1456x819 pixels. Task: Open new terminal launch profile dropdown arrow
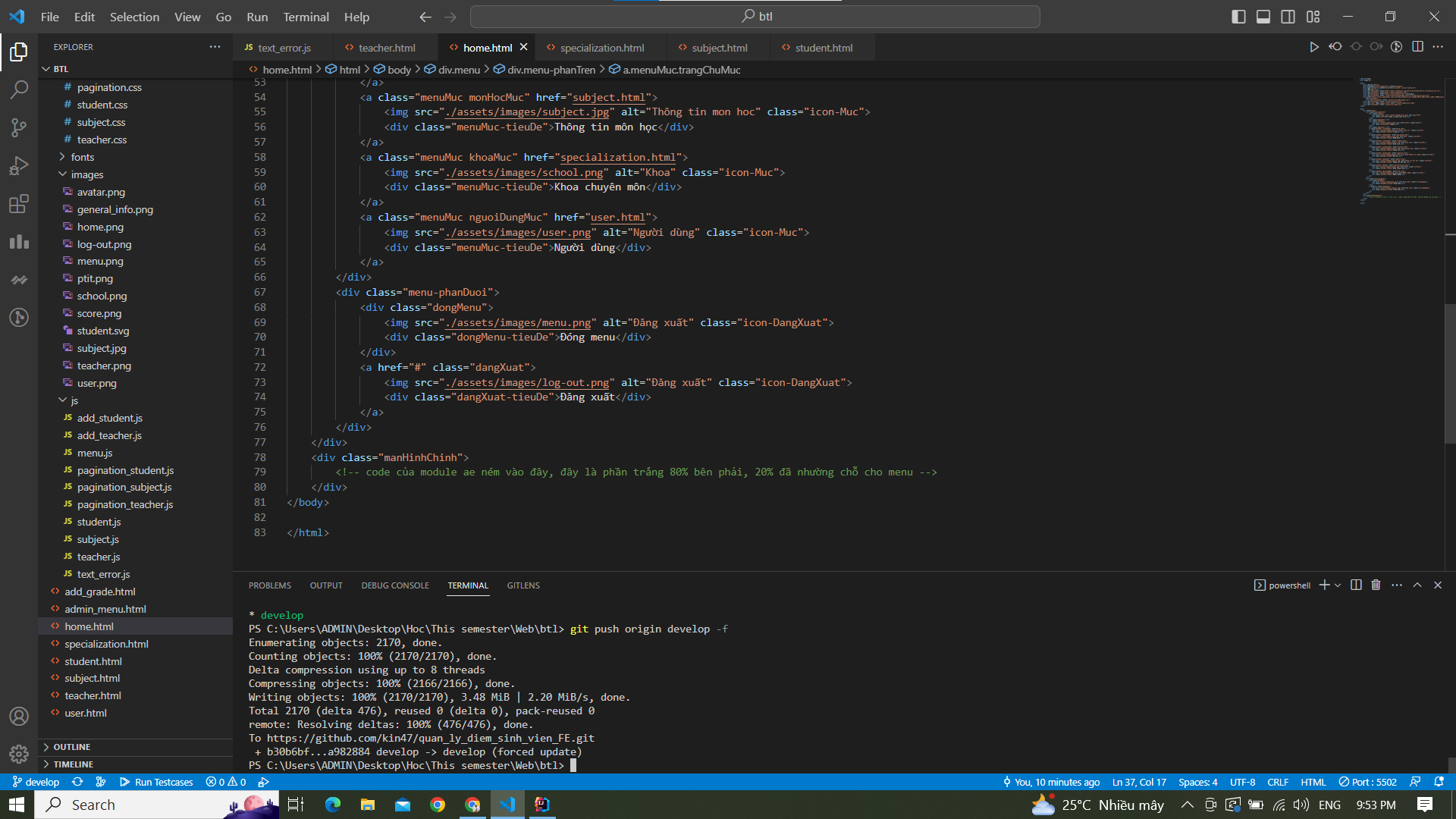point(1338,585)
